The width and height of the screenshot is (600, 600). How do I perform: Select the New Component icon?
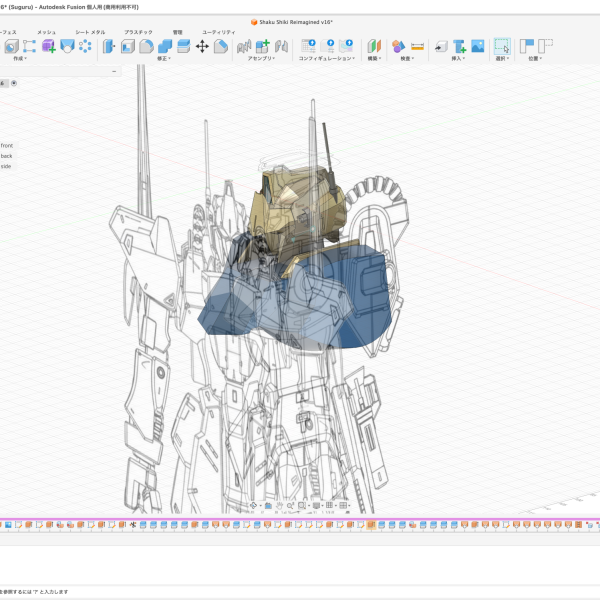262,46
